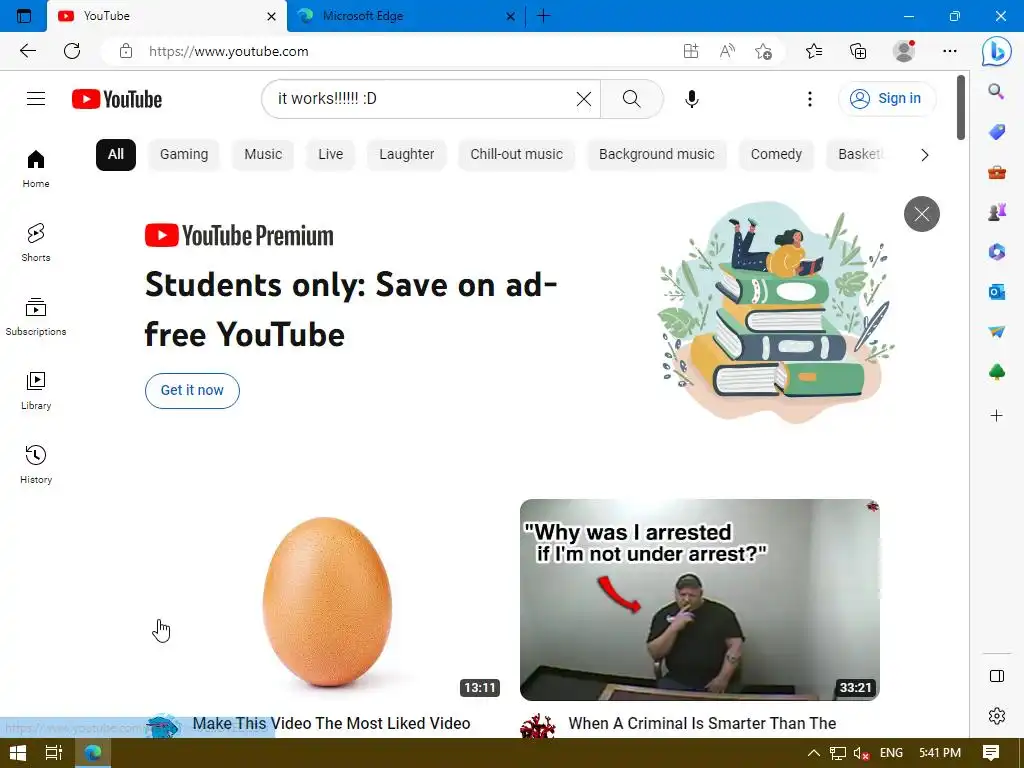Select the Live filter chip

[x=330, y=155]
